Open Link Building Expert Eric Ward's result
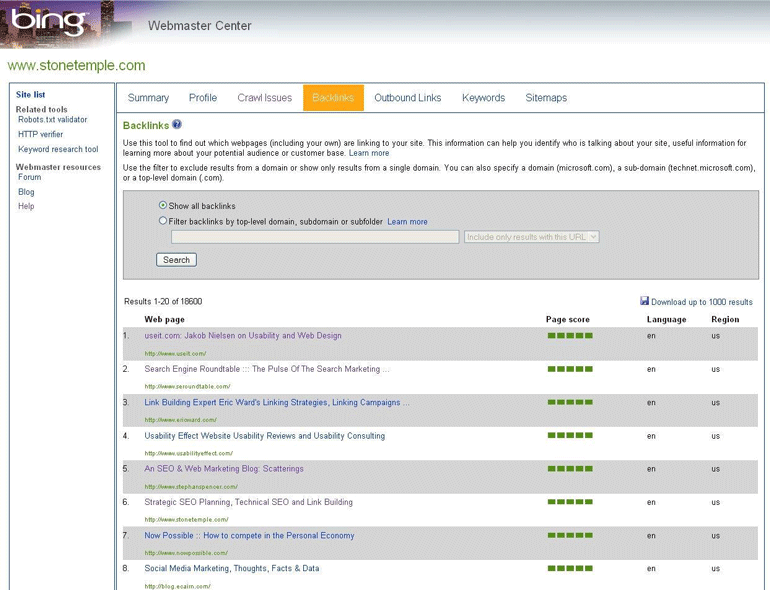 click(x=276, y=402)
